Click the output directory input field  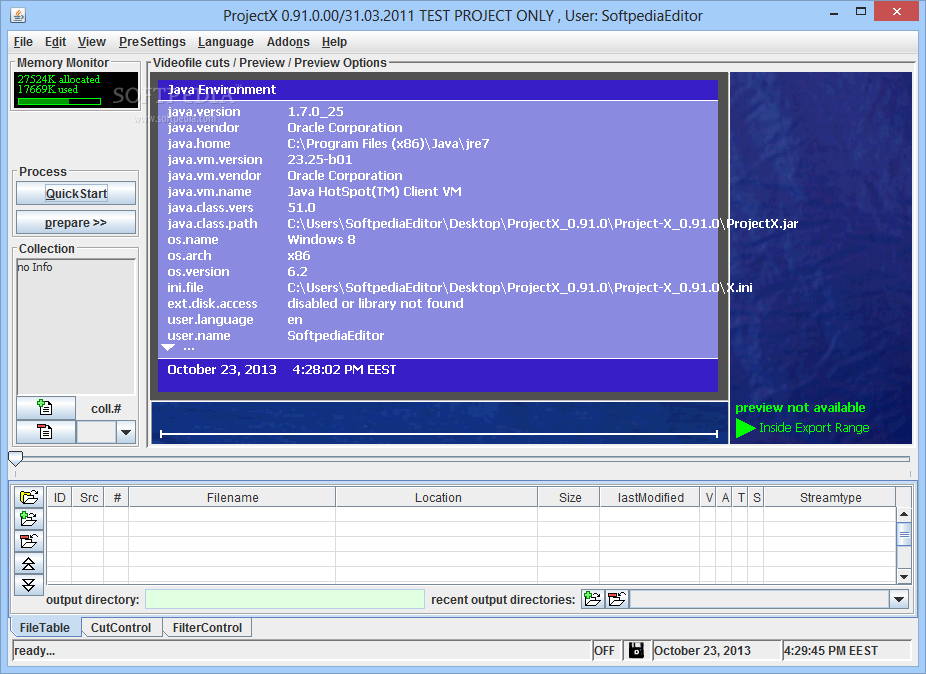(x=285, y=599)
